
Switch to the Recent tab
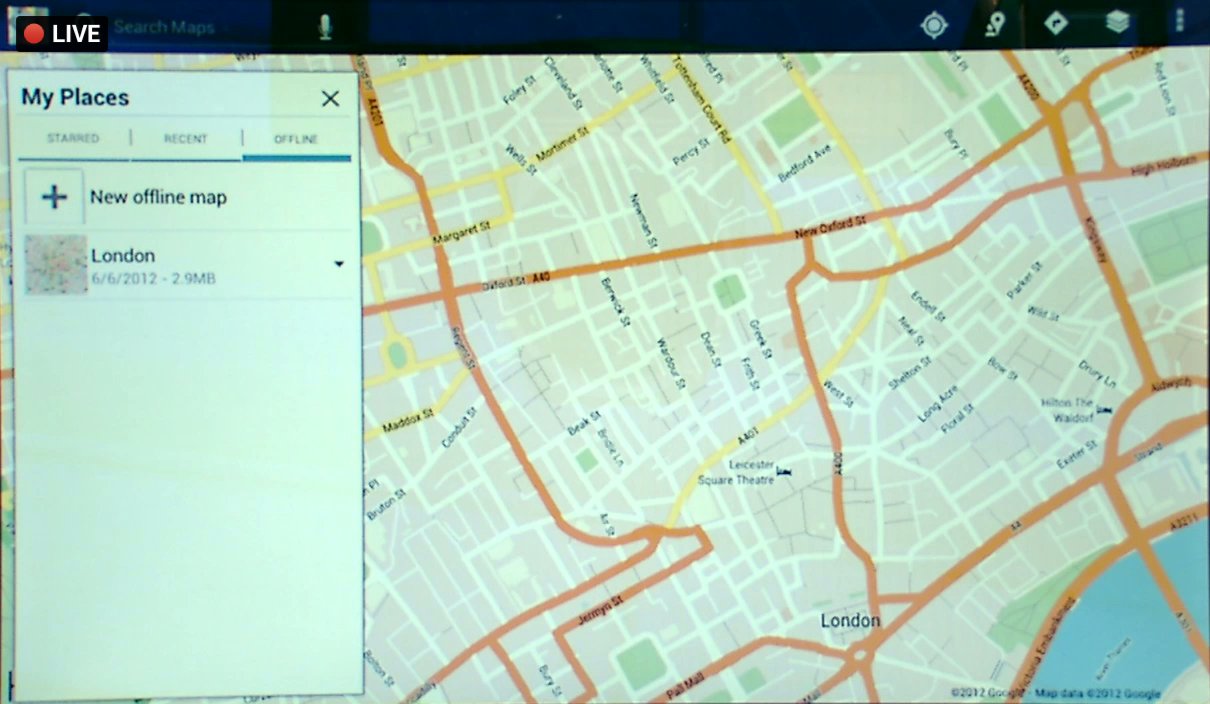186,139
